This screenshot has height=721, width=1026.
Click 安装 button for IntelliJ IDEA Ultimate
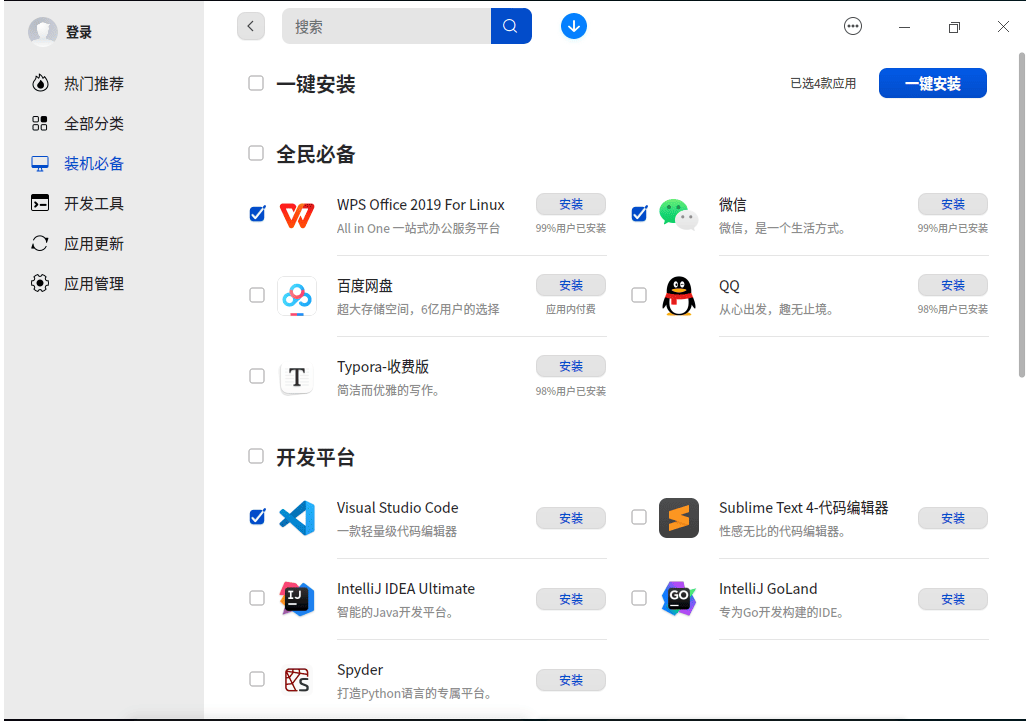[571, 599]
